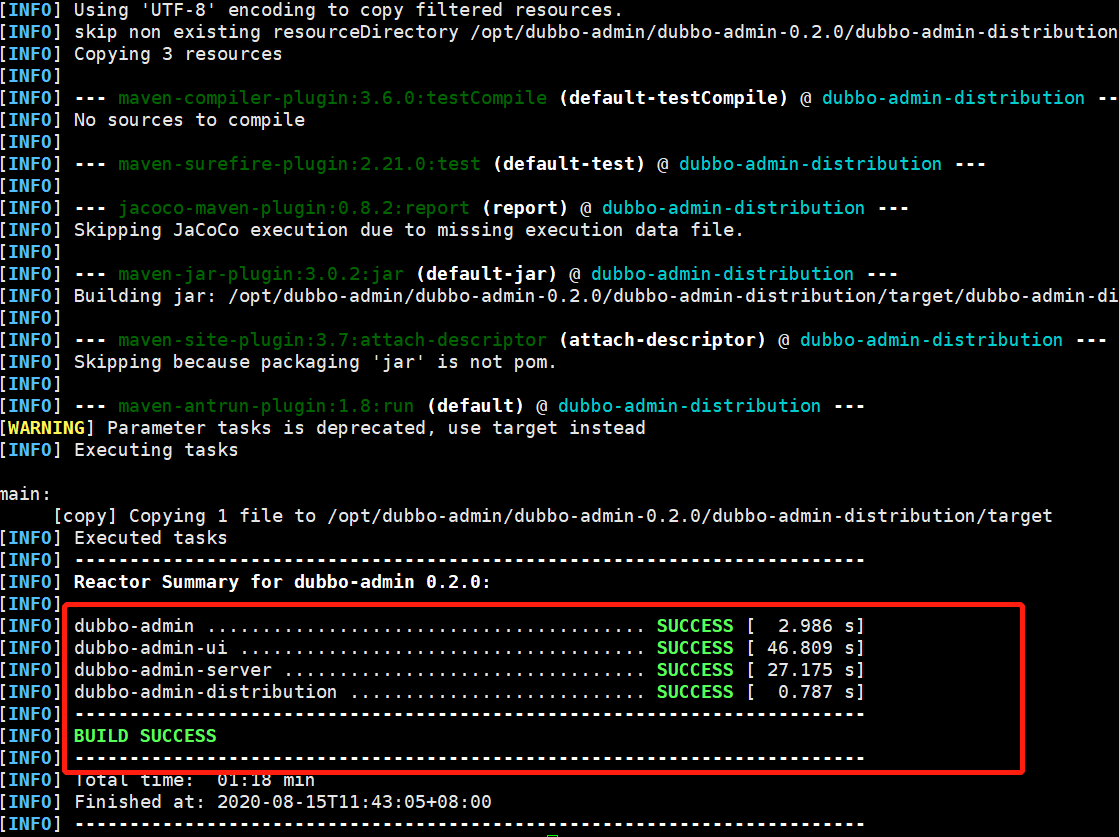Click the 'Executing tasks' line
Image resolution: width=1119 pixels, height=837 pixels.
coord(156,450)
